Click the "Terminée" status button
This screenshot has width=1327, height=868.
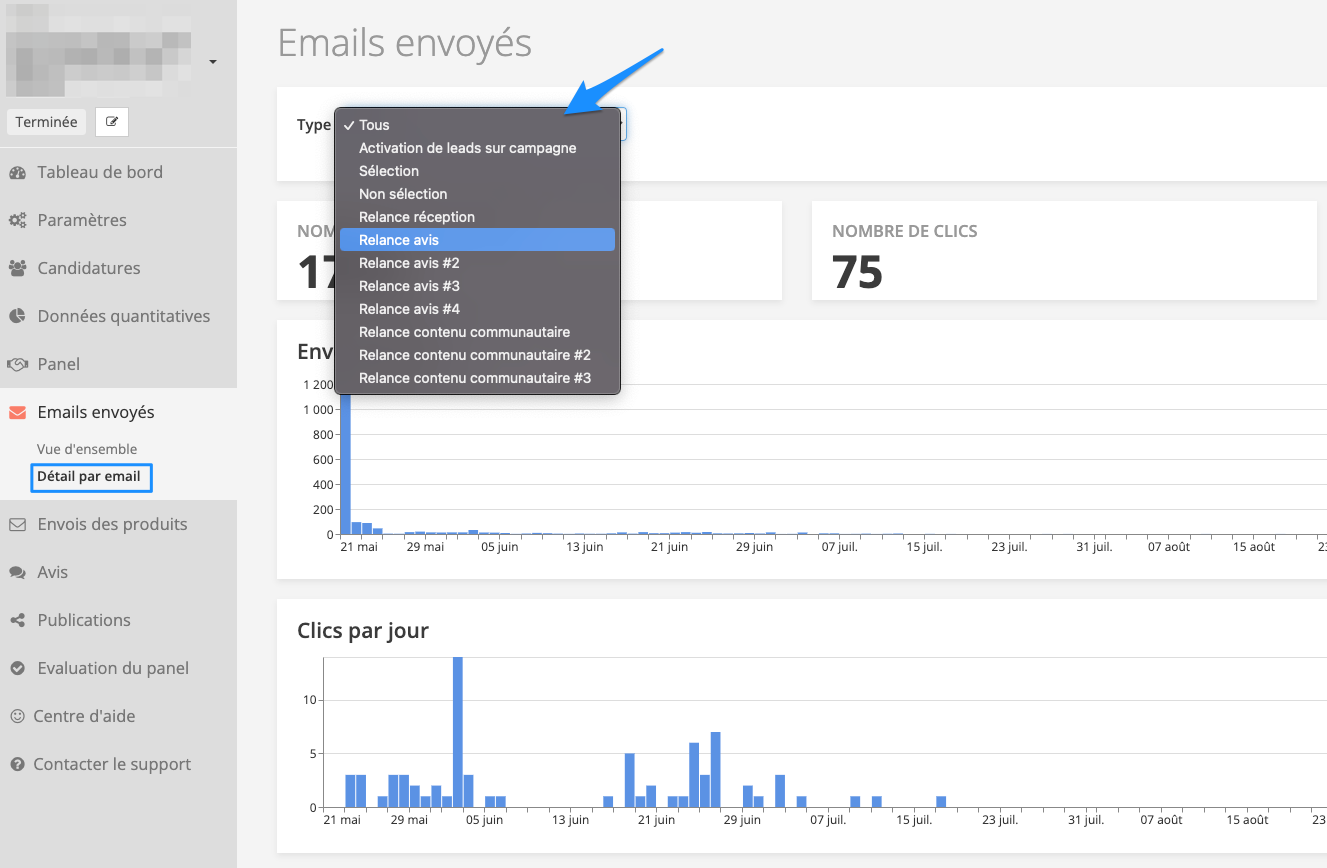(x=46, y=122)
